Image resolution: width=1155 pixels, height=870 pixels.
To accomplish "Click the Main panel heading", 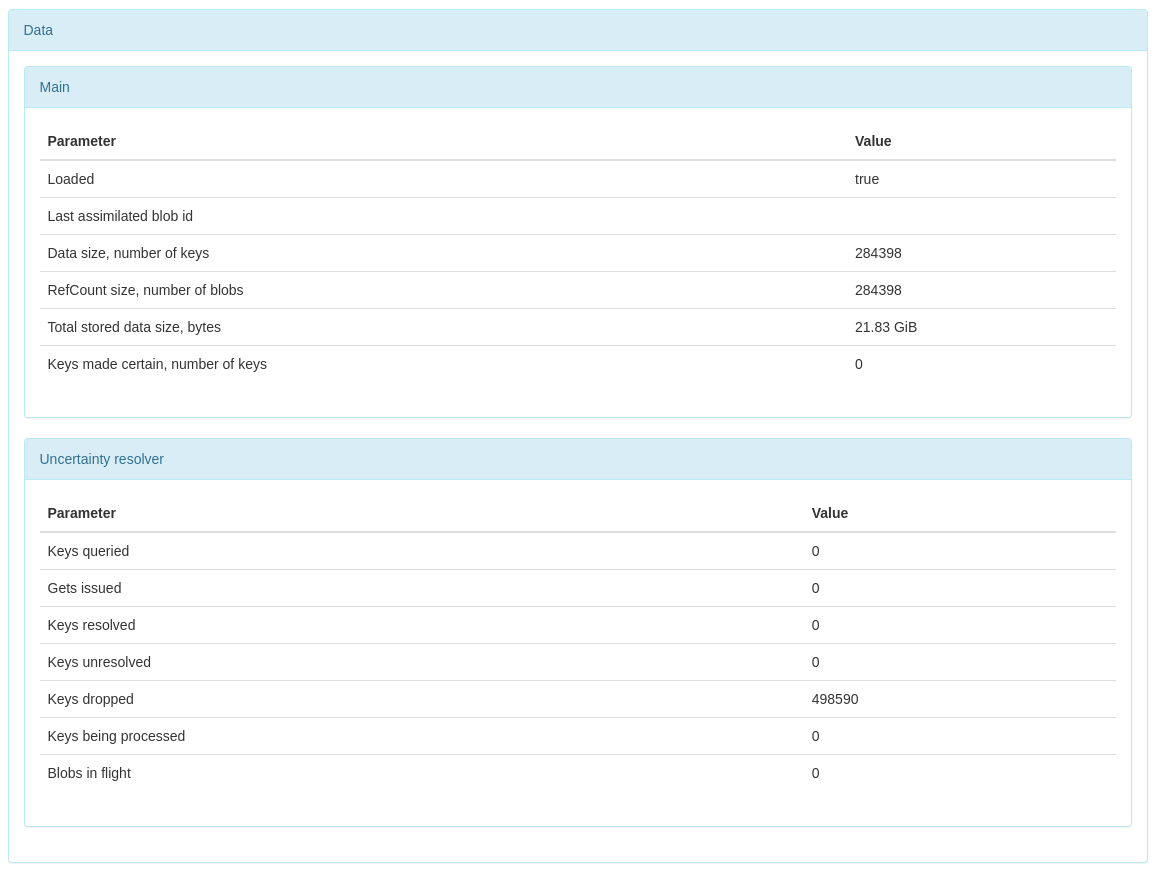I will pos(55,87).
